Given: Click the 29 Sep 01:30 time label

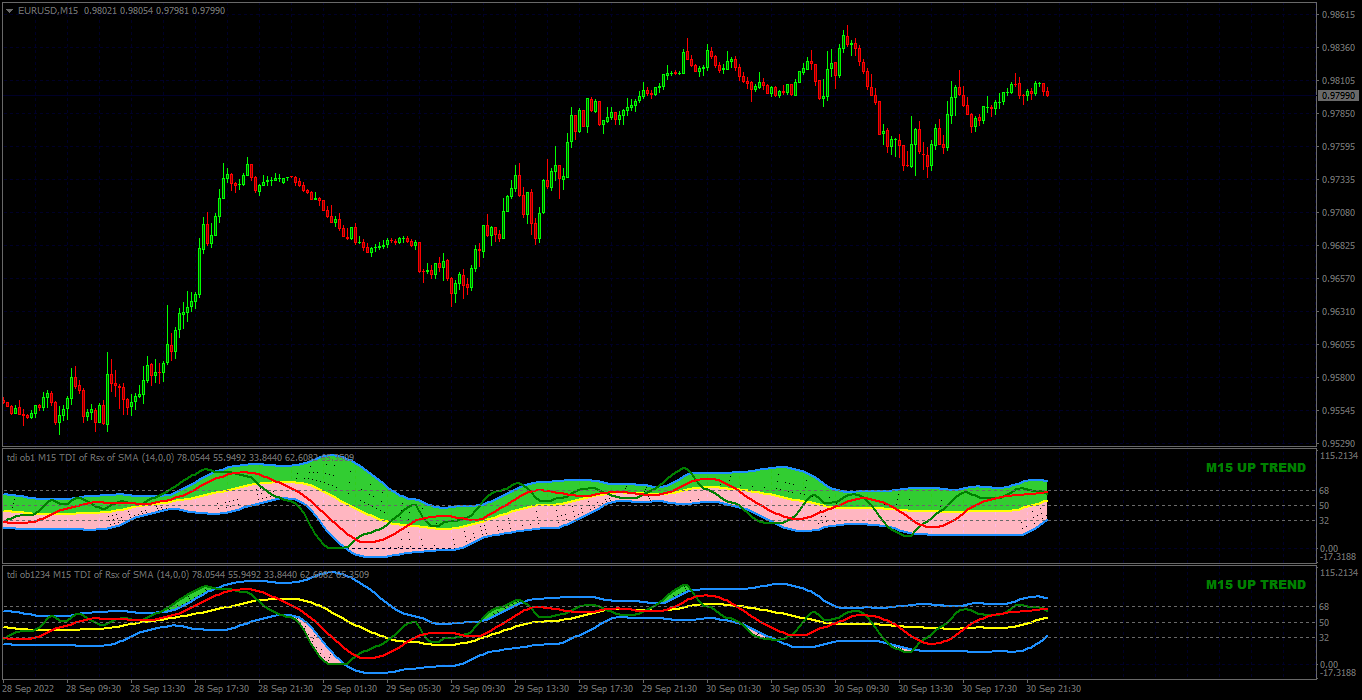Looking at the screenshot, I should click(x=350, y=689).
